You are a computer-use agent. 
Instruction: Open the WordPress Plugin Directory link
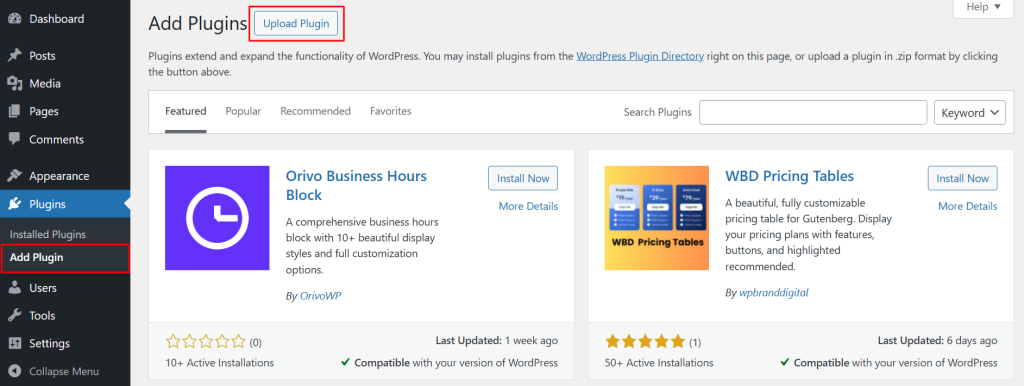click(x=640, y=56)
